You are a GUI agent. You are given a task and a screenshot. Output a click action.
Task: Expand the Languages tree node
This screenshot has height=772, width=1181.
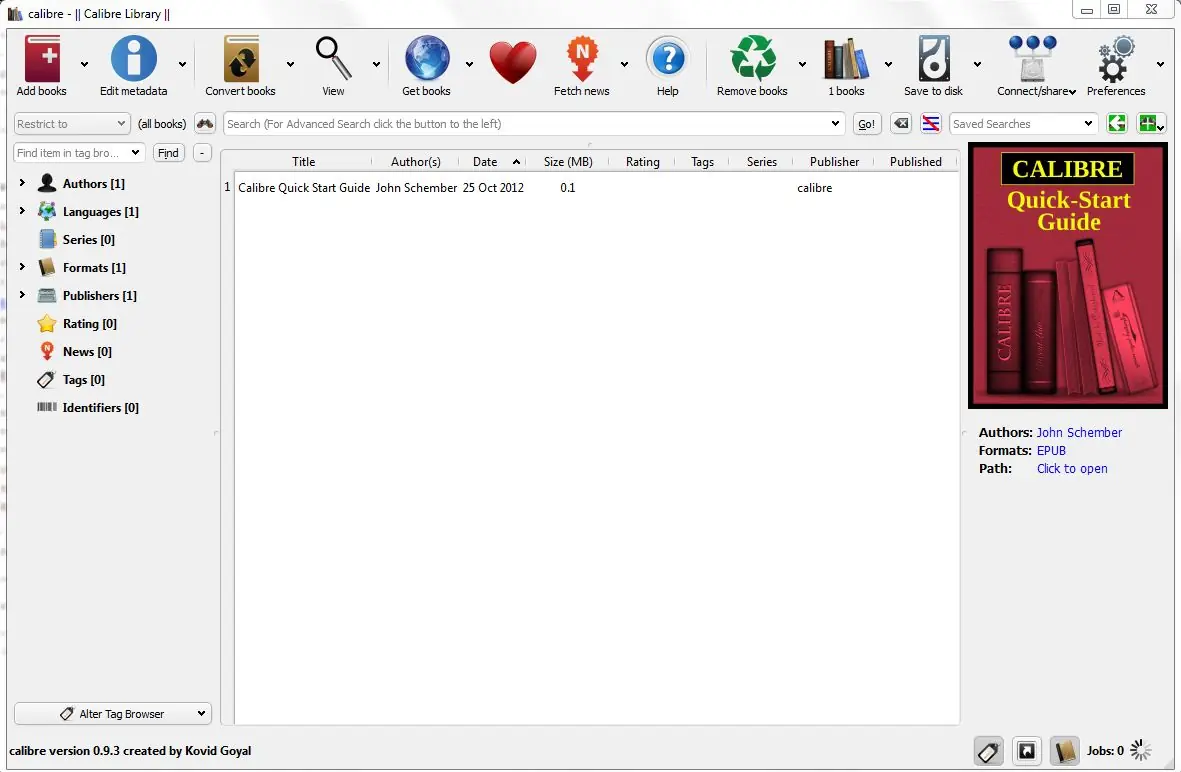click(23, 211)
